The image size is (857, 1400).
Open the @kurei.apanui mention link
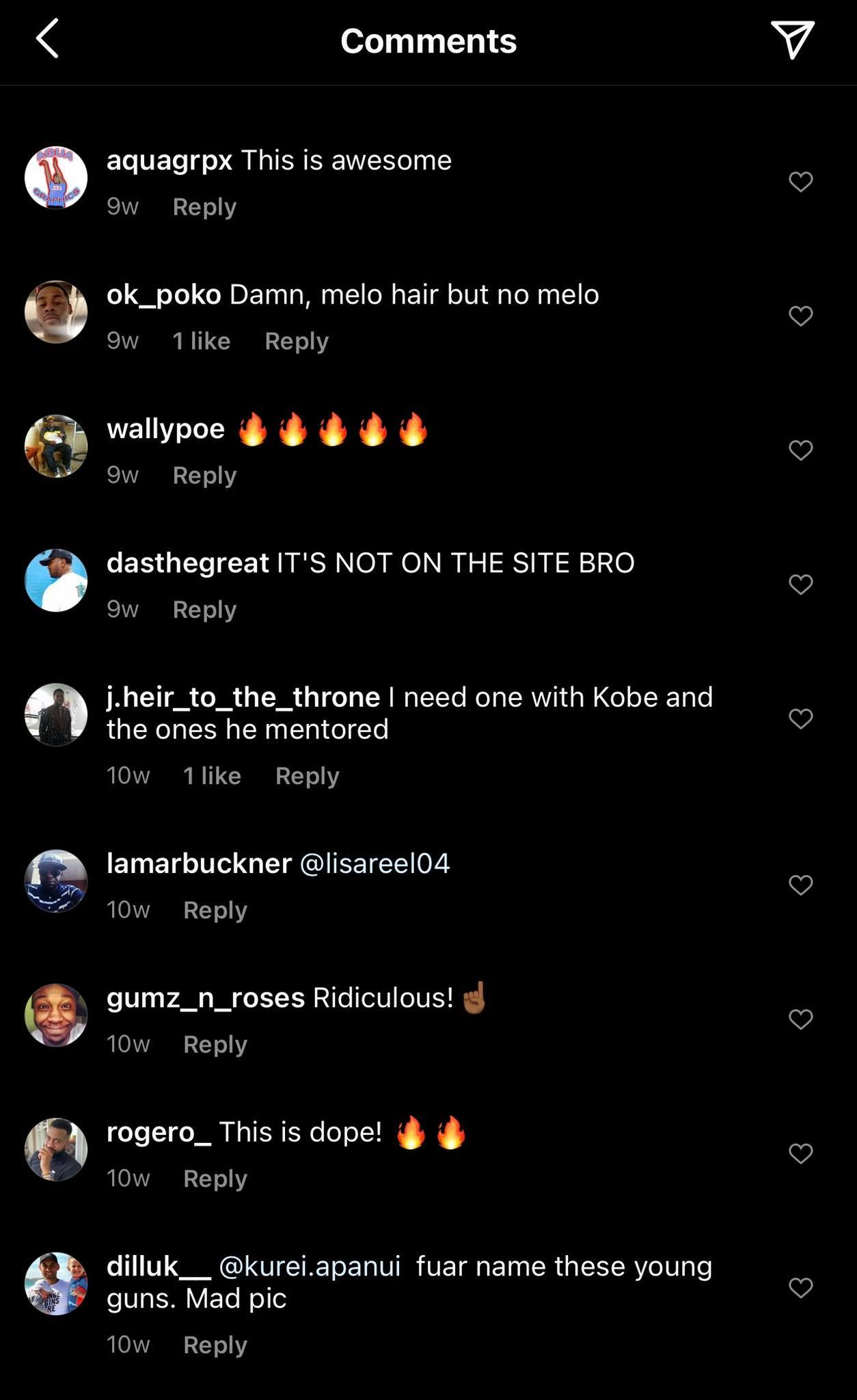pyautogui.click(x=310, y=1266)
